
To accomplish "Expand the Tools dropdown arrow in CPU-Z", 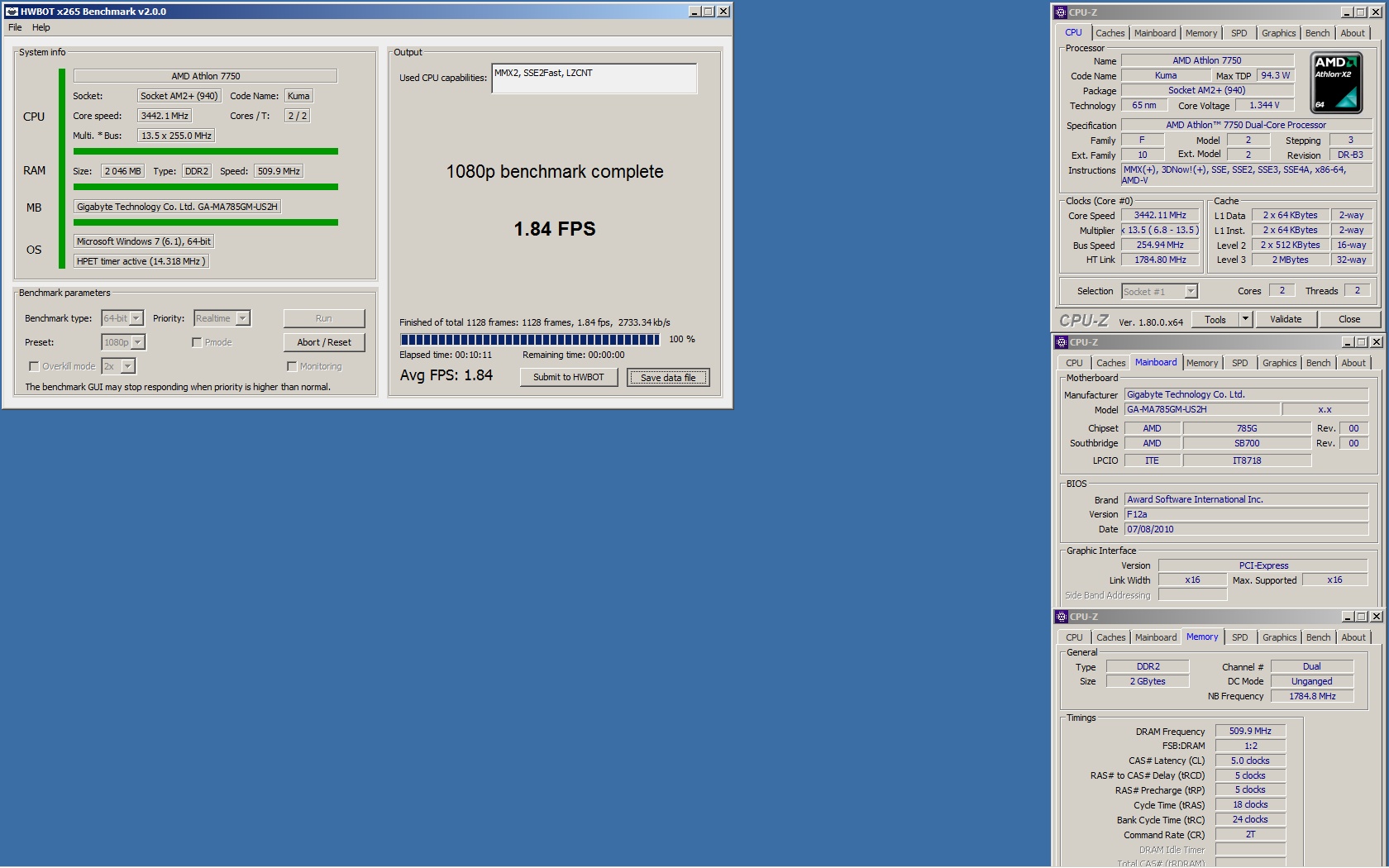I will pos(1245,319).
